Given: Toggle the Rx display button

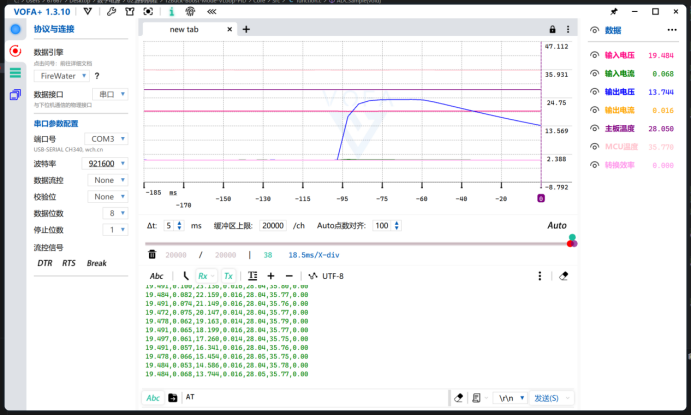Looking at the screenshot, I should (x=204, y=276).
